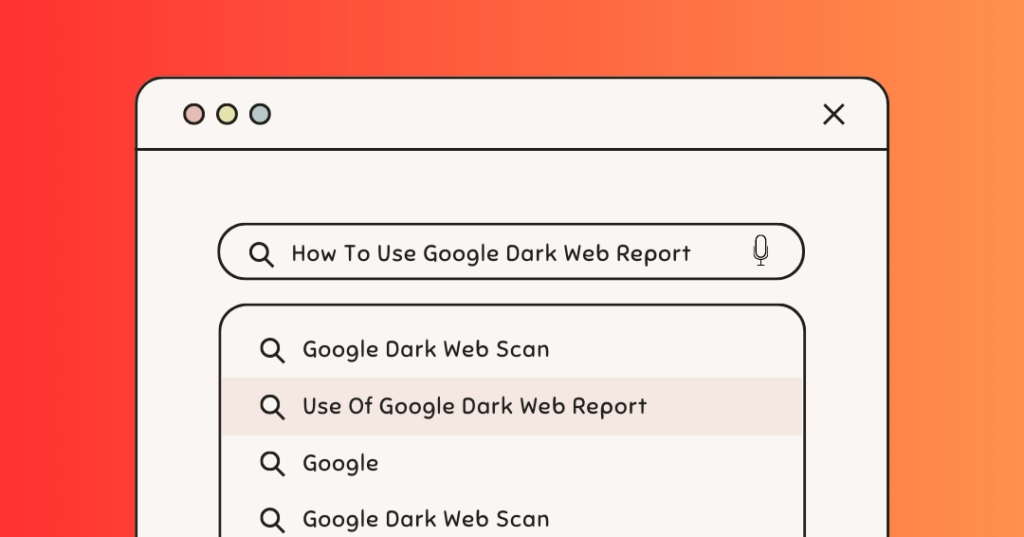
Task: Select the 'Google' suggestion
Action: pos(512,463)
